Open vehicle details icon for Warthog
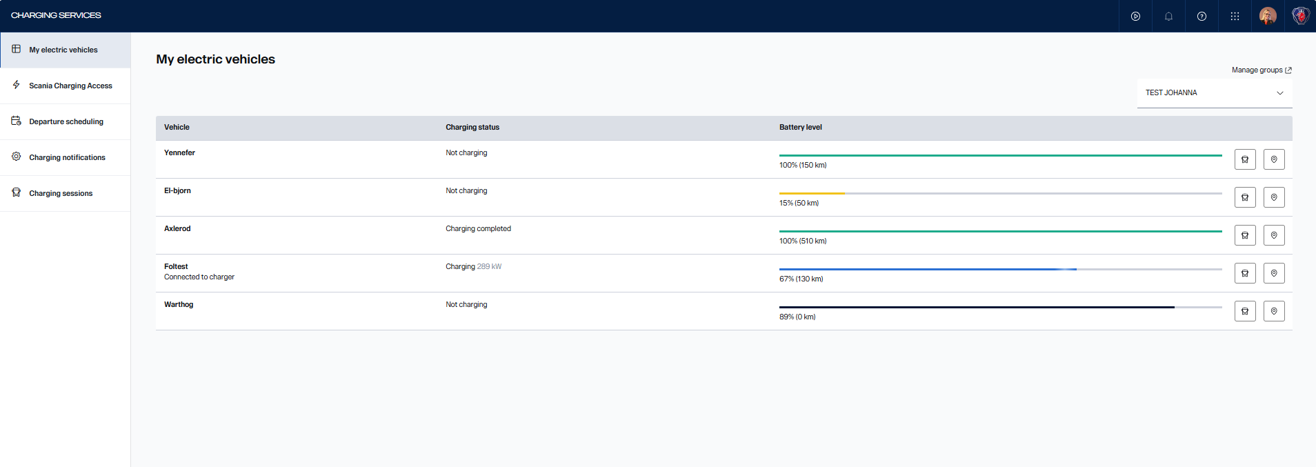The height and width of the screenshot is (467, 1316). pyautogui.click(x=1245, y=311)
